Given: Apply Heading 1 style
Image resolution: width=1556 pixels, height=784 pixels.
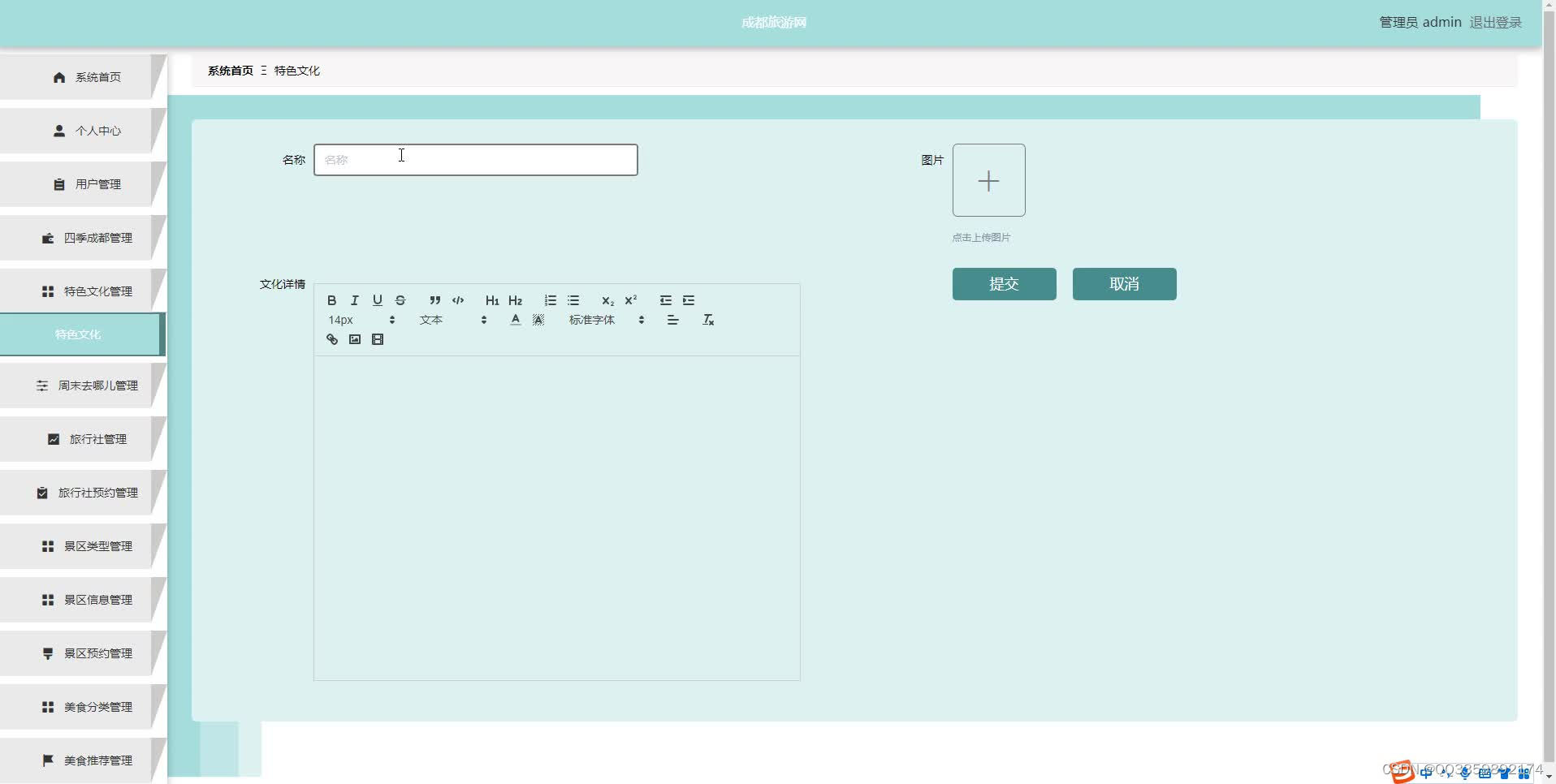Looking at the screenshot, I should tap(492, 300).
